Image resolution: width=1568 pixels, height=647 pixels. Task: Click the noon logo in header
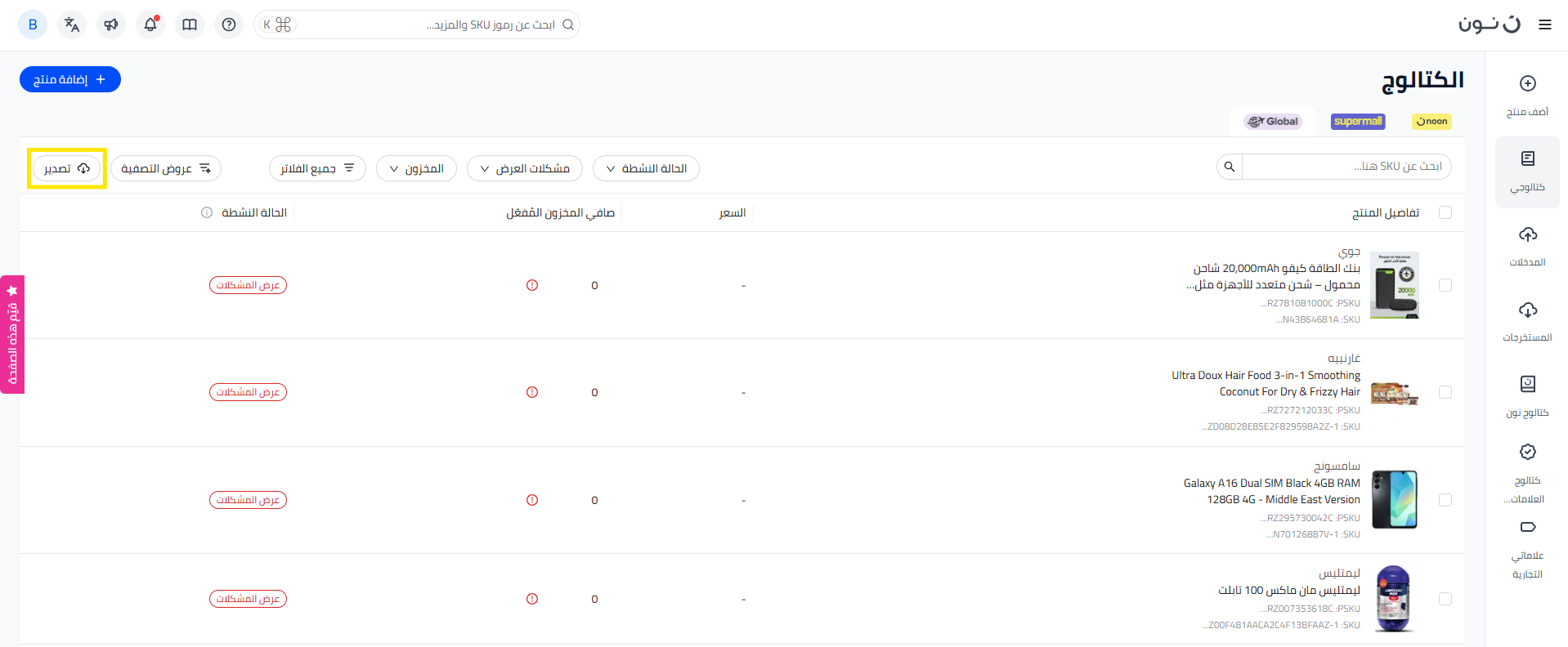(x=1490, y=25)
